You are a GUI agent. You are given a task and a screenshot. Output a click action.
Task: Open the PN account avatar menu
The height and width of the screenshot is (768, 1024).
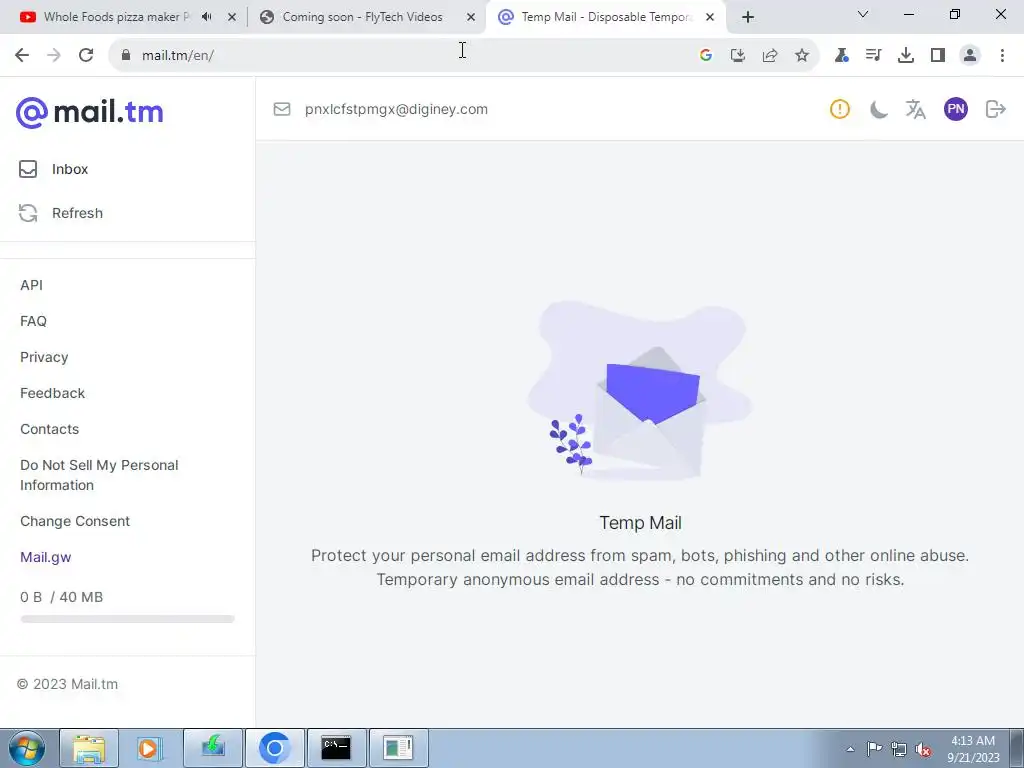pyautogui.click(x=955, y=109)
